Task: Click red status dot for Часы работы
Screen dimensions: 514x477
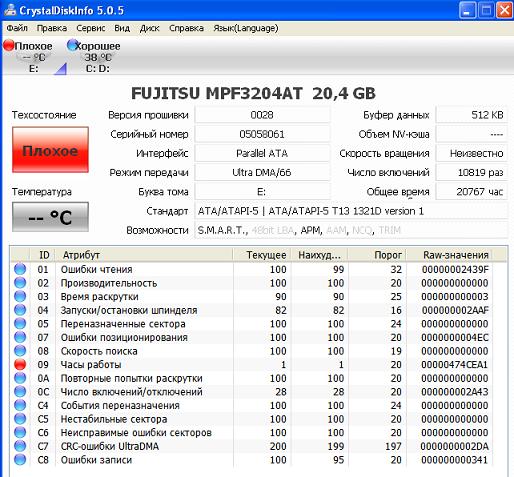Action: pos(20,364)
